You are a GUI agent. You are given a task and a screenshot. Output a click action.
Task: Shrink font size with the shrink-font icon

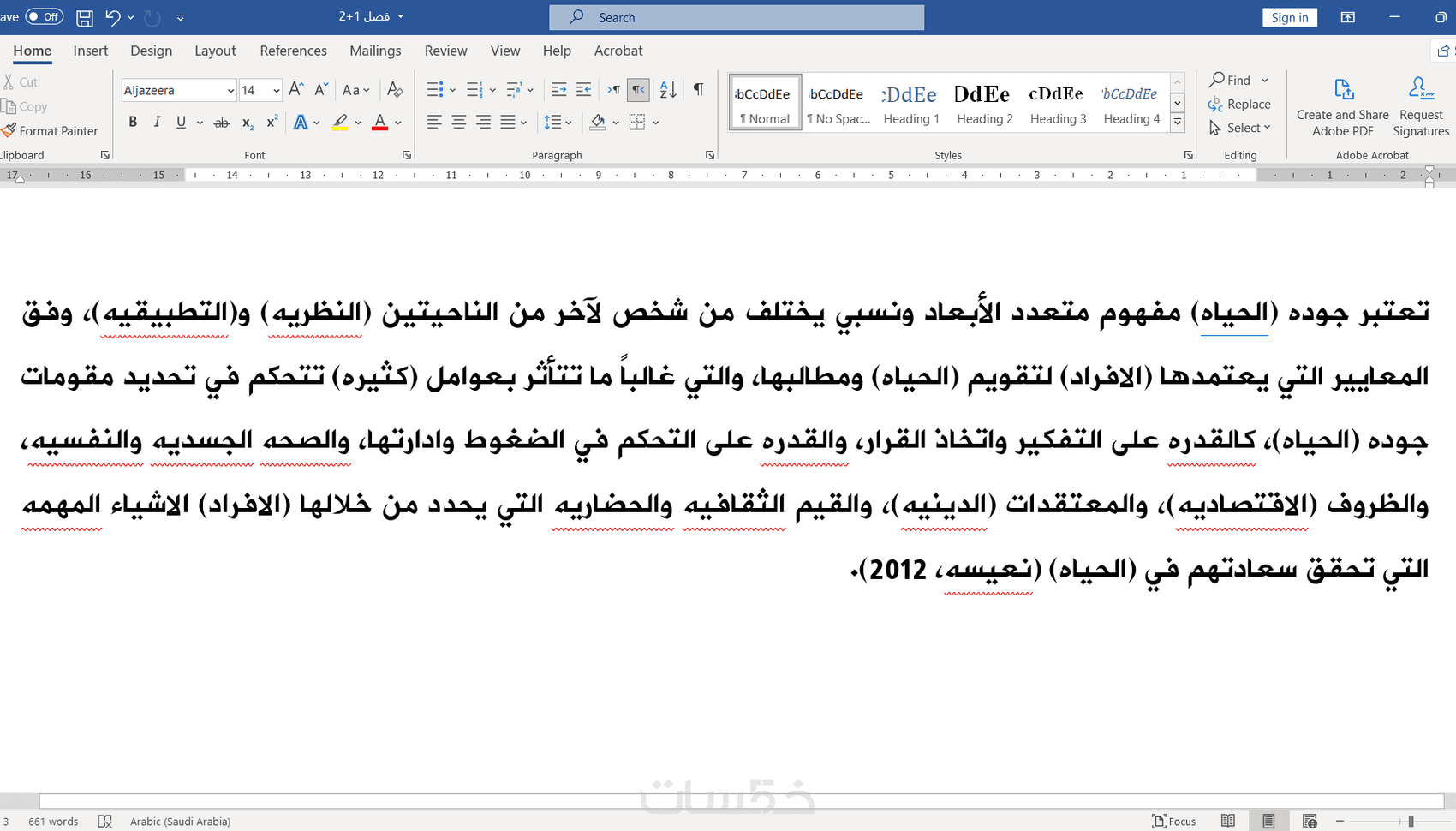321,89
